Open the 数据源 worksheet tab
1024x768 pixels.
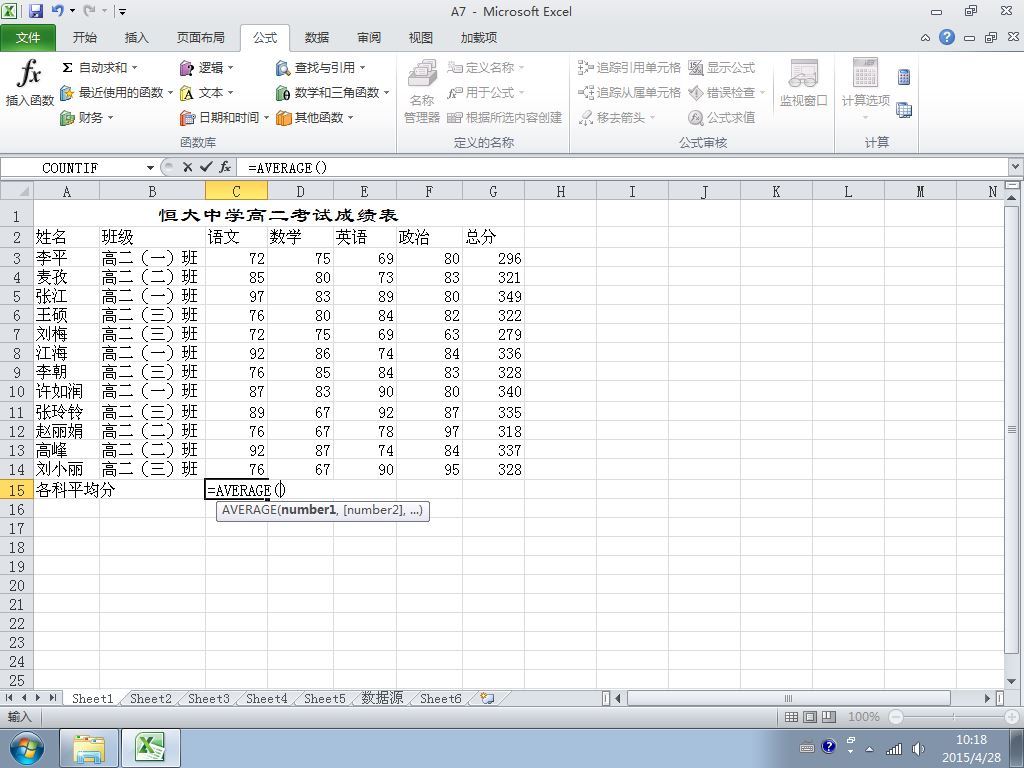(382, 698)
